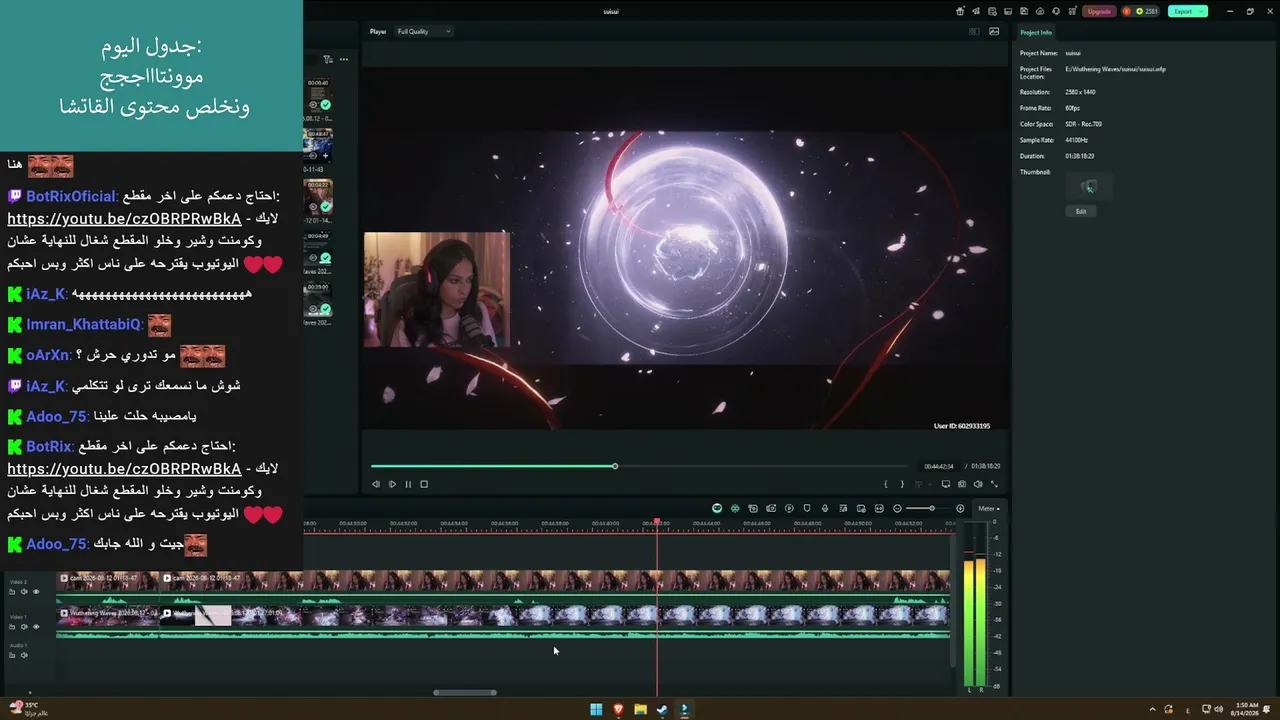Open the gift rewards icon in title bar

(x=960, y=11)
